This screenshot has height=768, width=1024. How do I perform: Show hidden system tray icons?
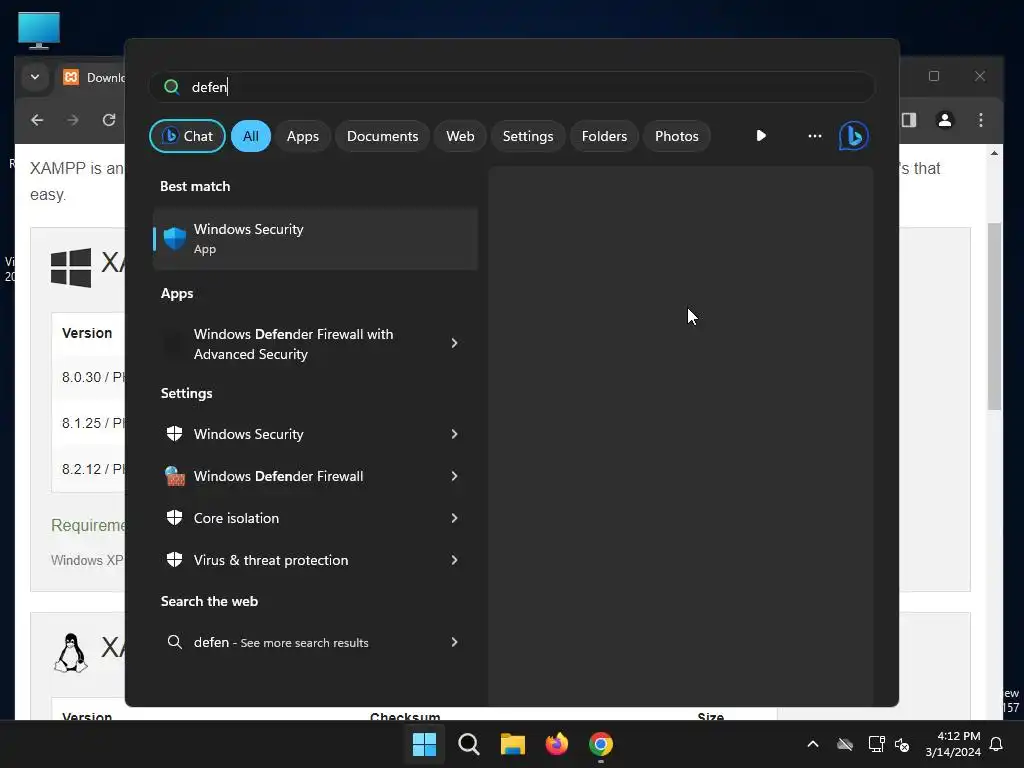[813, 744]
